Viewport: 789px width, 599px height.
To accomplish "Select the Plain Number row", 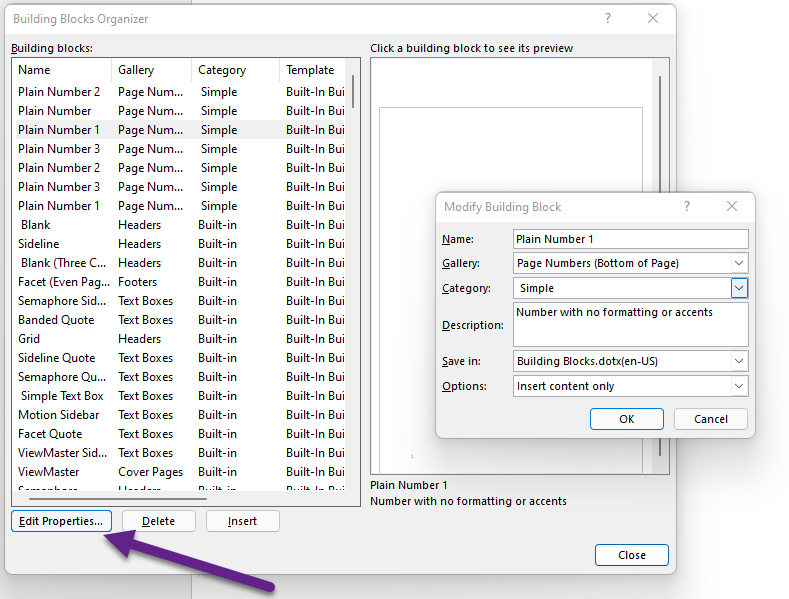I will (x=181, y=111).
